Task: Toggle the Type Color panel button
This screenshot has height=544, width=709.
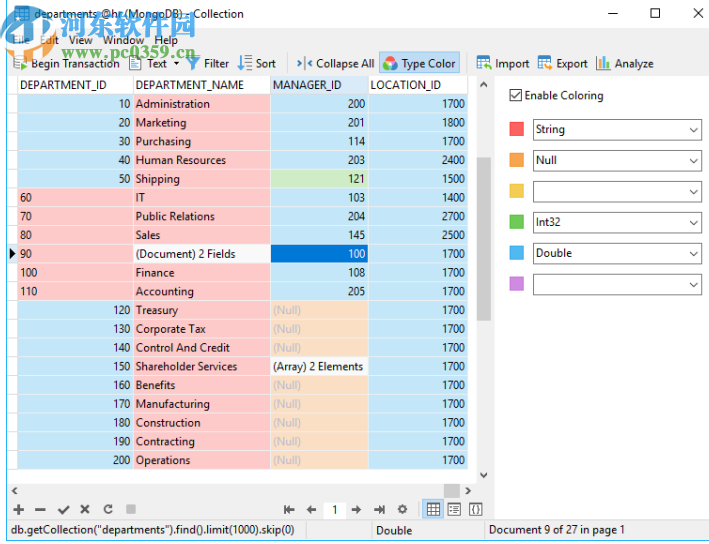Action: (419, 63)
